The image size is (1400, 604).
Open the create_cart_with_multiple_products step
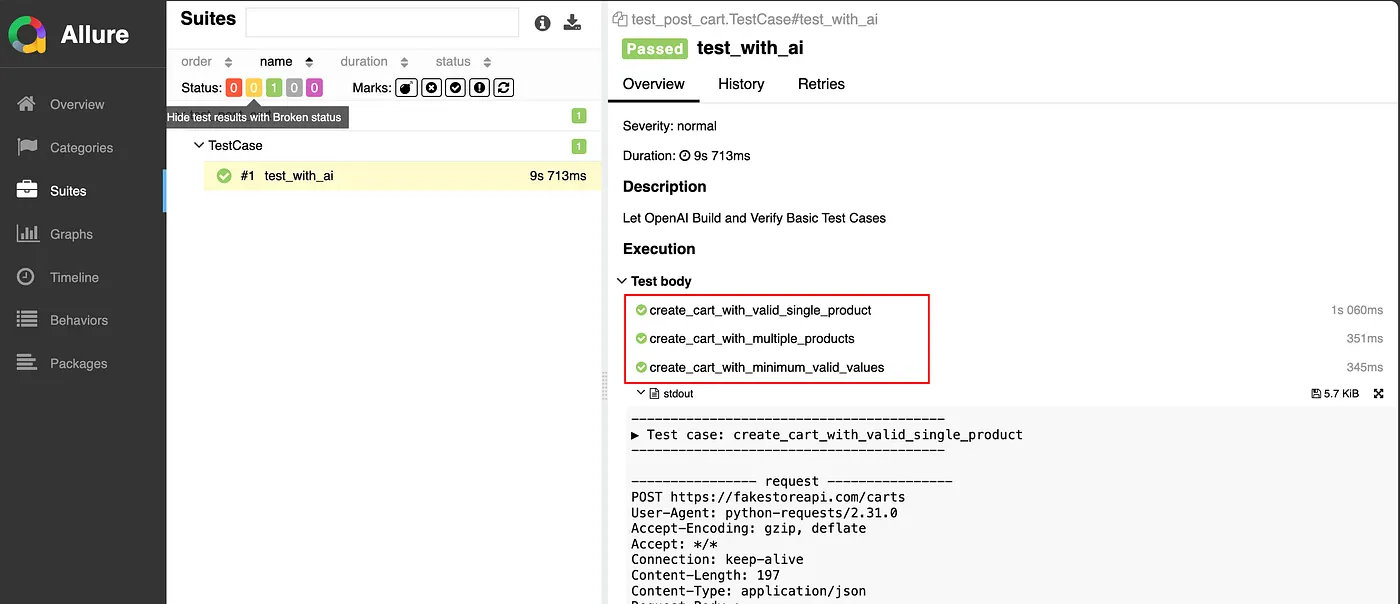pyautogui.click(x=751, y=339)
